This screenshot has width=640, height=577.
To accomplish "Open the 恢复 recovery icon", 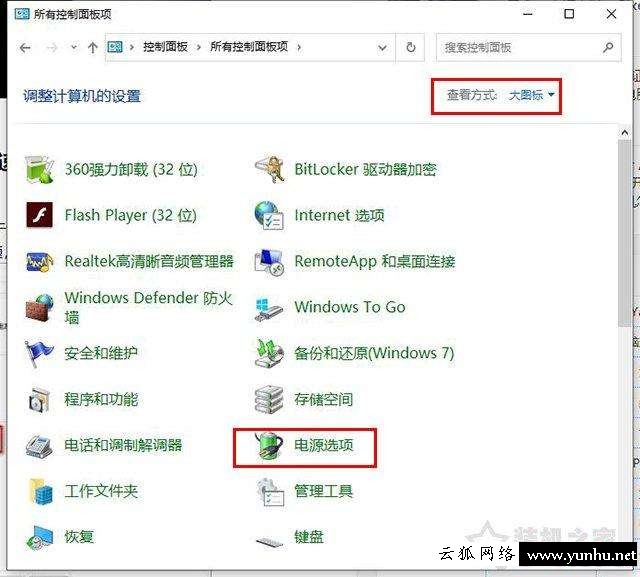I will point(40,537).
